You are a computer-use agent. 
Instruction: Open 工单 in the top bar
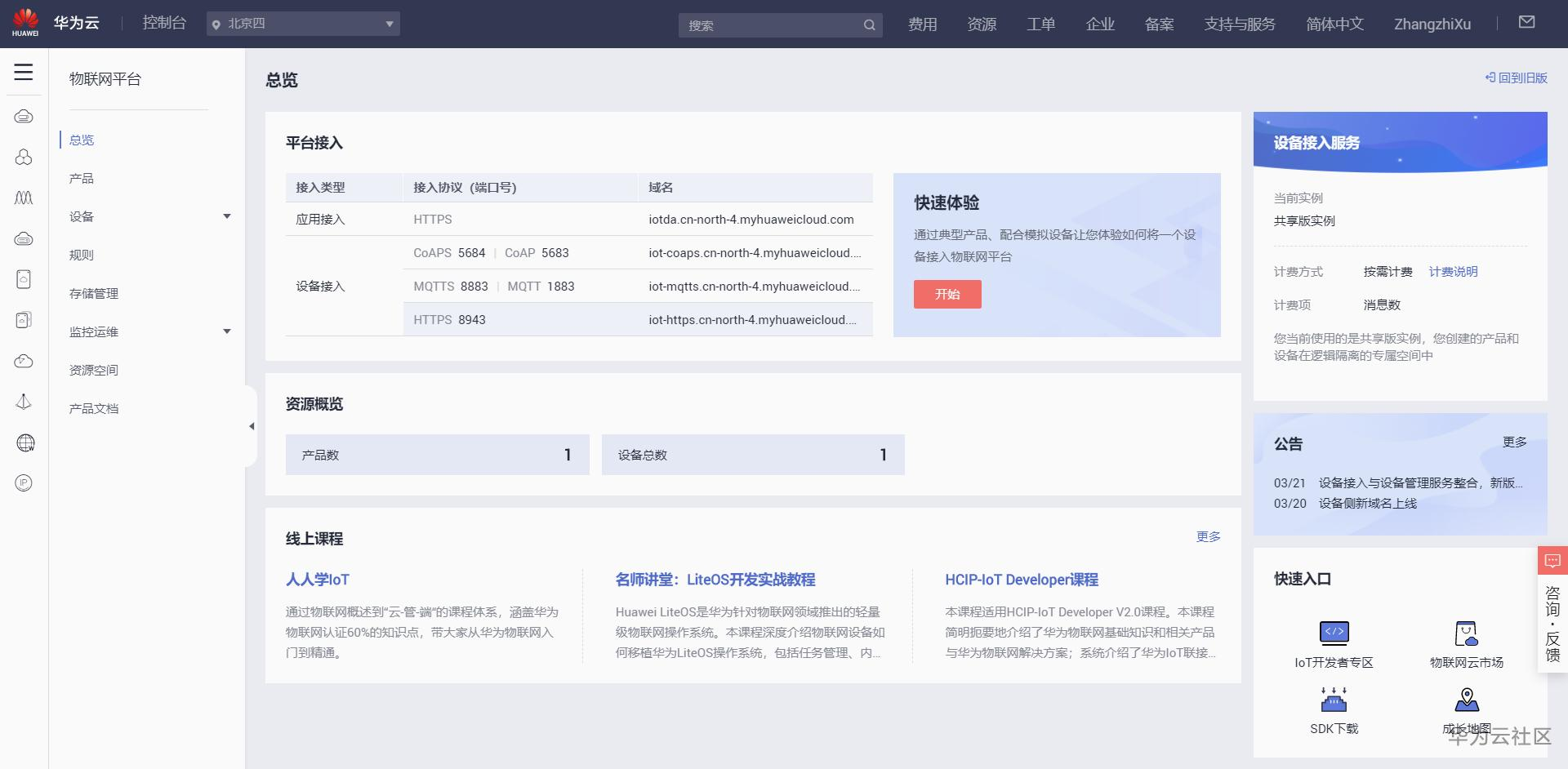point(1041,24)
